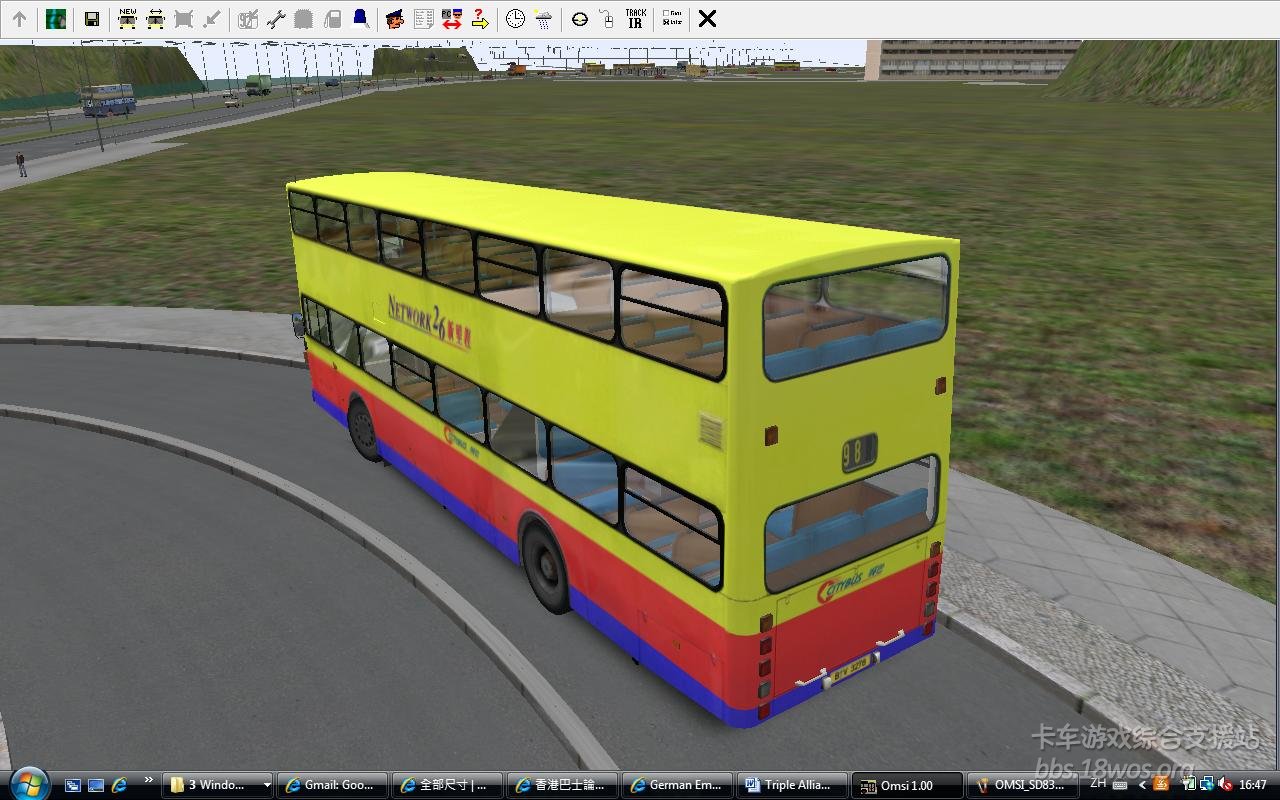Switch to the OMSI_SD83 taskbar window
Viewport: 1280px width, 800px height.
[x=1022, y=785]
